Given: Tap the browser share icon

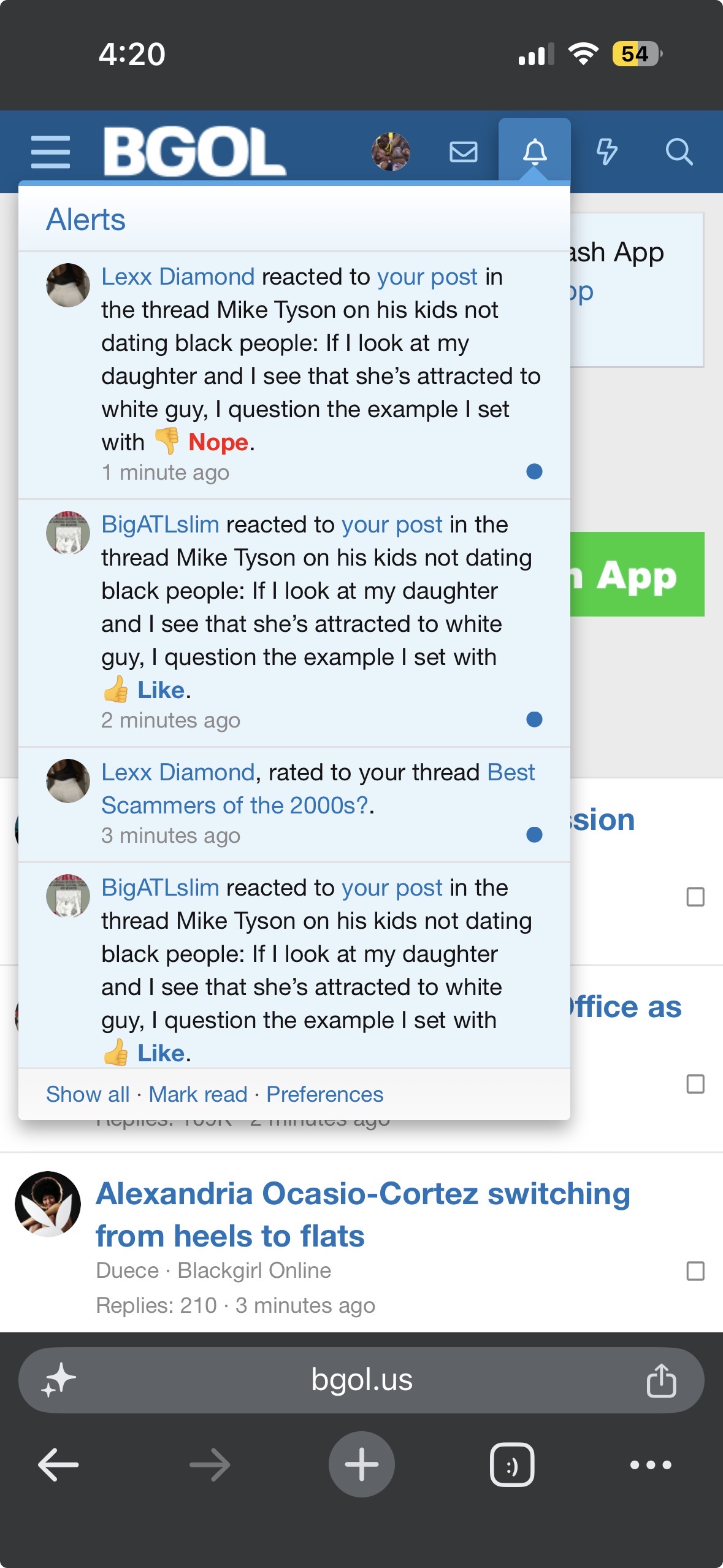Looking at the screenshot, I should pyautogui.click(x=661, y=1380).
